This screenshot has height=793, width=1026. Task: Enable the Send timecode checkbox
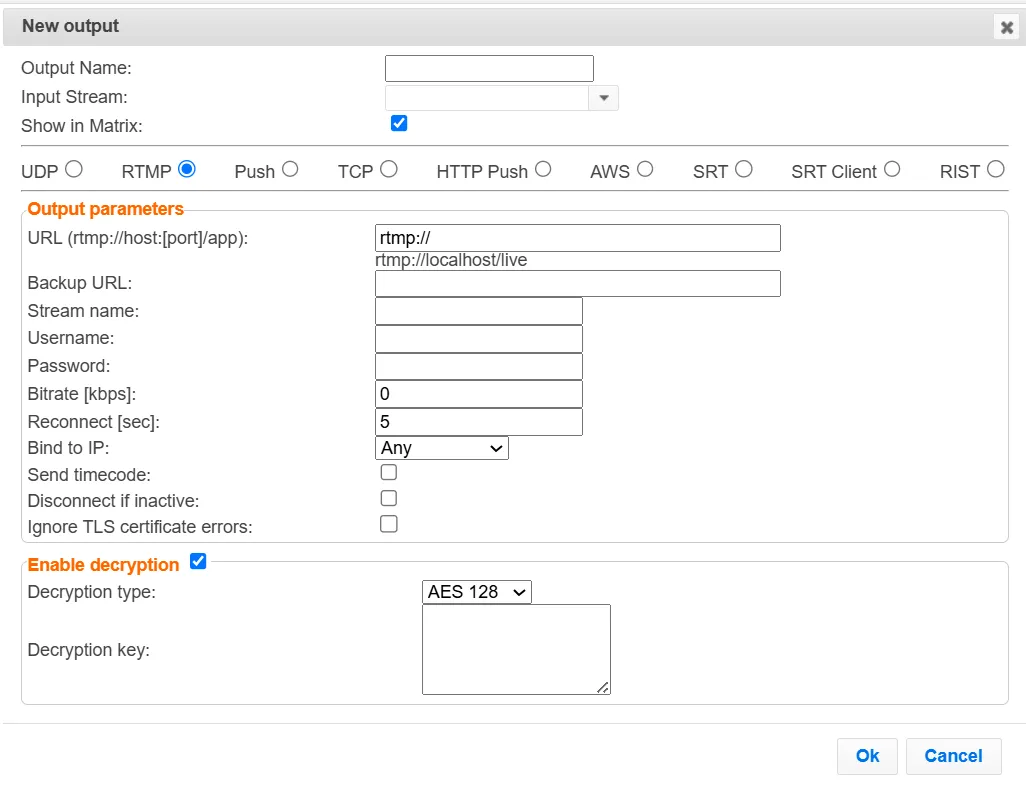[x=389, y=472]
